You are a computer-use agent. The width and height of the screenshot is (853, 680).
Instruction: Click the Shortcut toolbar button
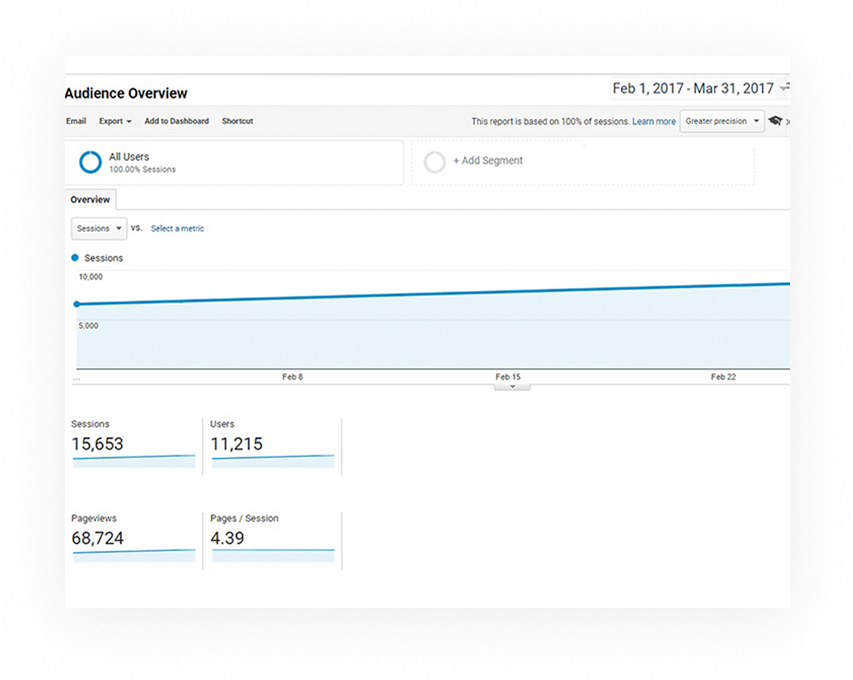coord(237,121)
